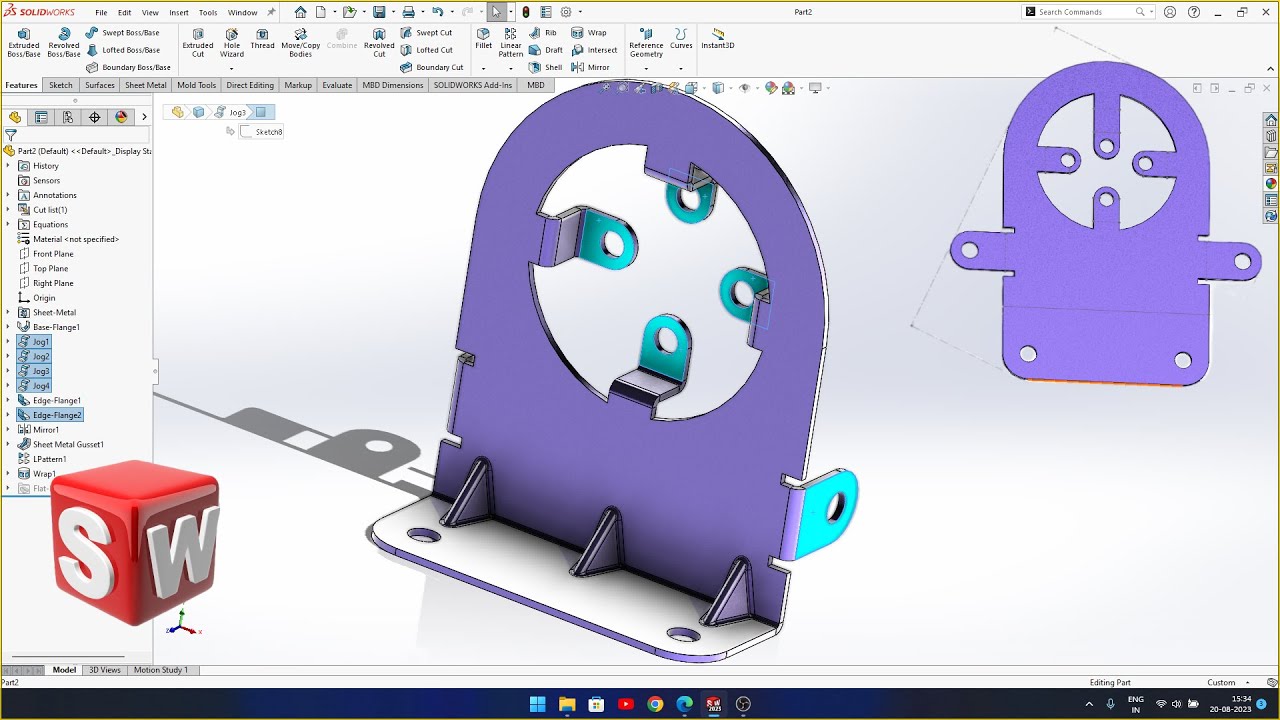The width and height of the screenshot is (1280, 720).
Task: Switch to the Evaluate tab
Action: click(x=337, y=85)
